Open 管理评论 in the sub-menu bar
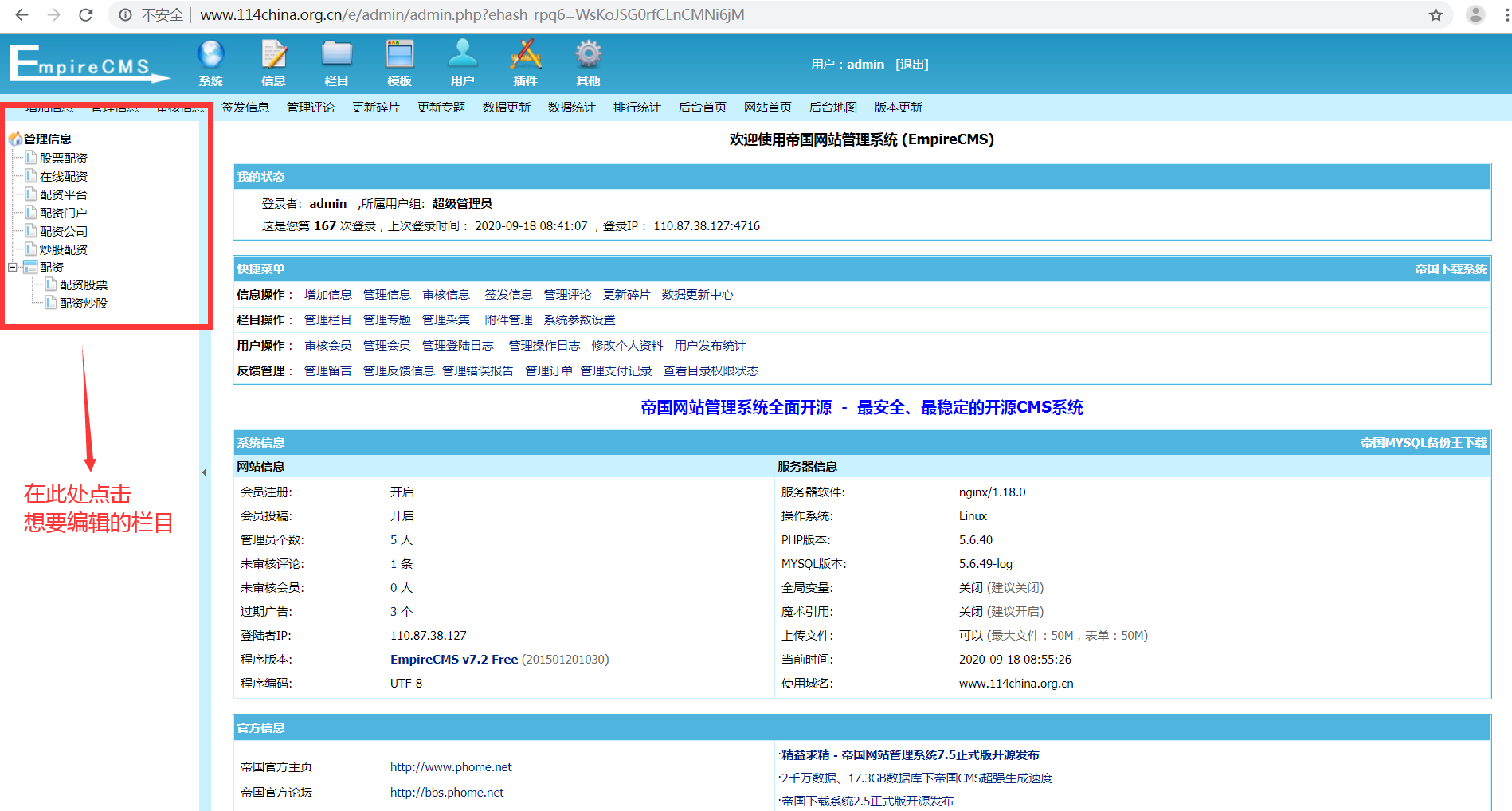Viewport: 1512px width, 811px height. coord(311,107)
